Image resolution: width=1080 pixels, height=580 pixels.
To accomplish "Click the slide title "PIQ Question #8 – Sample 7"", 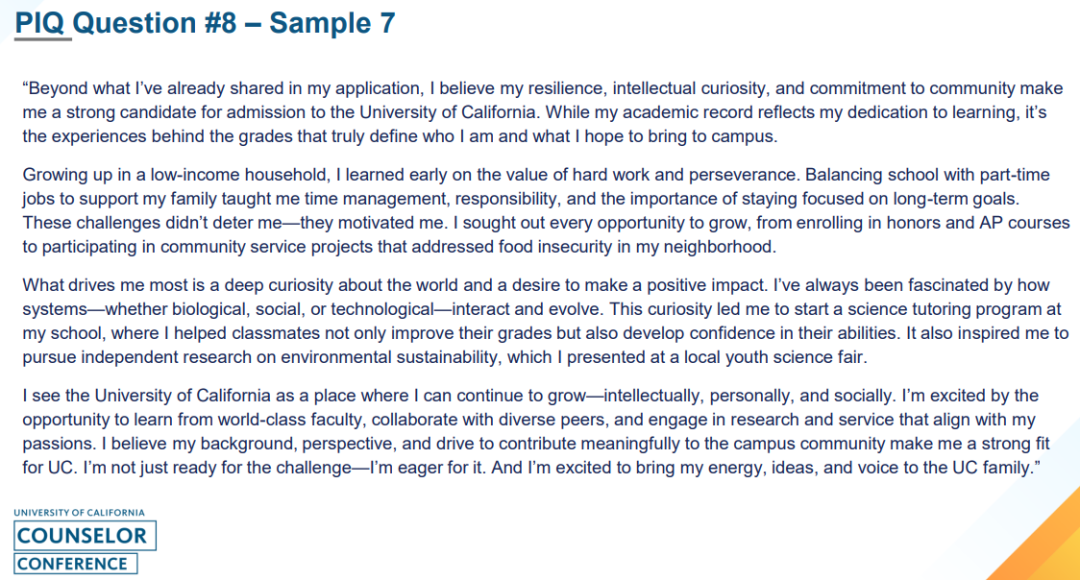I will (x=205, y=22).
